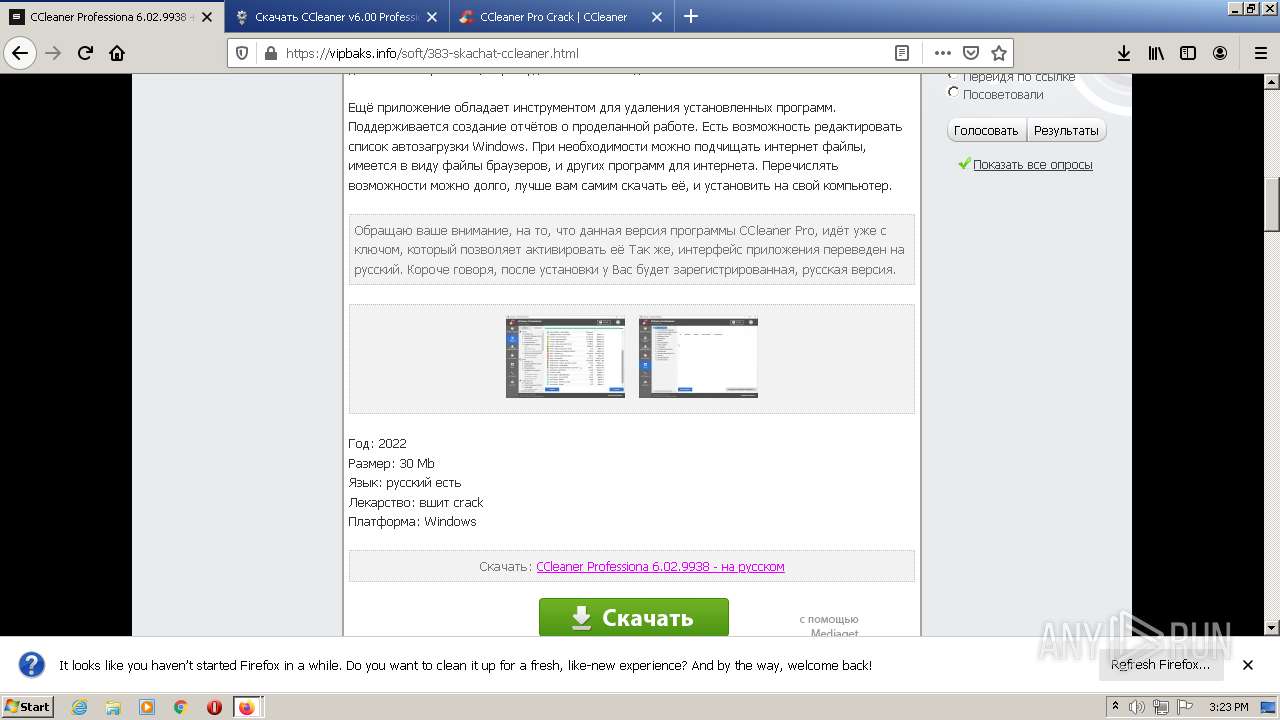Open the network status tray icon

pos(1160,707)
